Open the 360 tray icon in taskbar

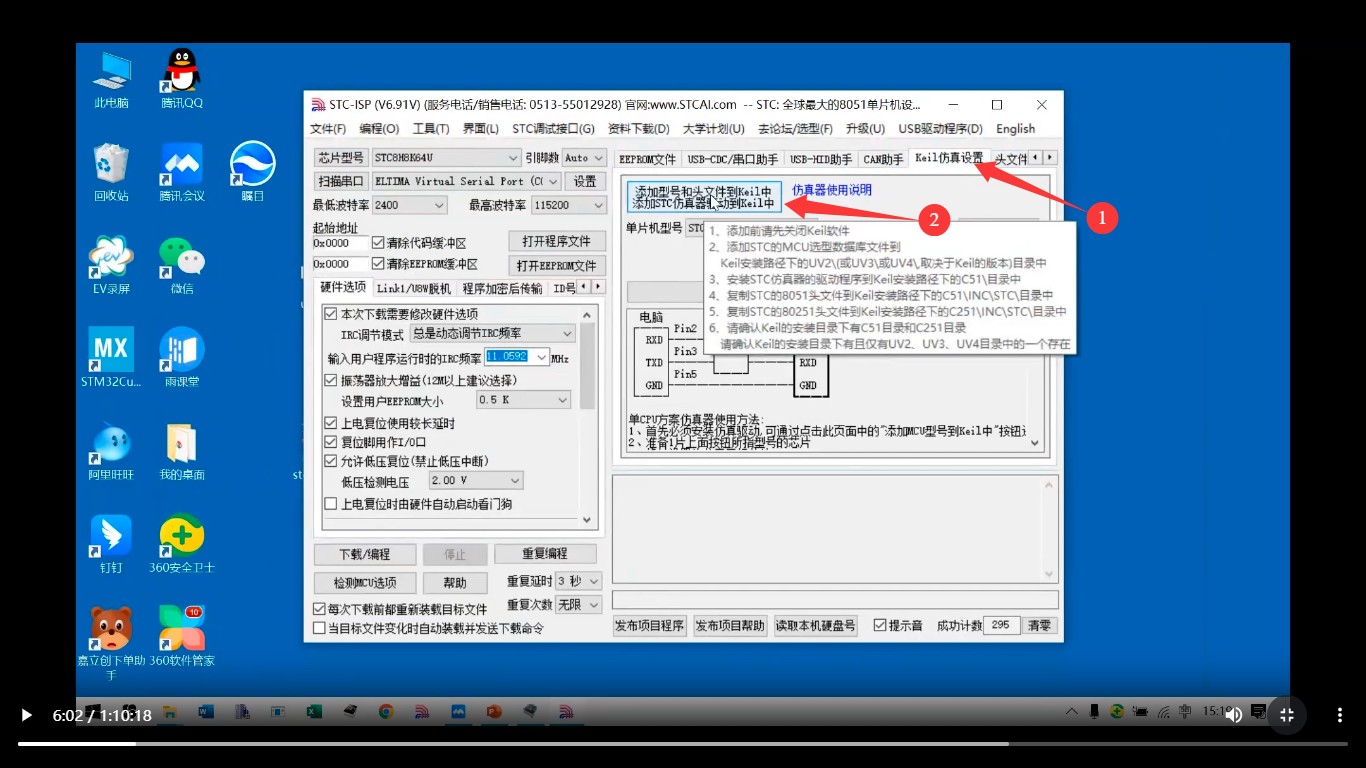point(1117,712)
